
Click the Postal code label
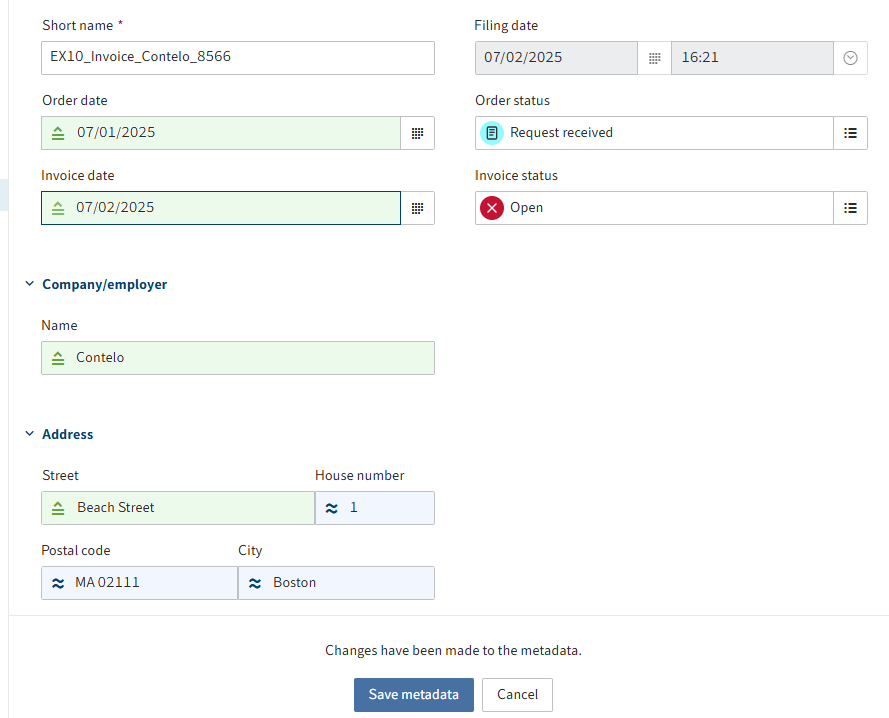(x=76, y=551)
